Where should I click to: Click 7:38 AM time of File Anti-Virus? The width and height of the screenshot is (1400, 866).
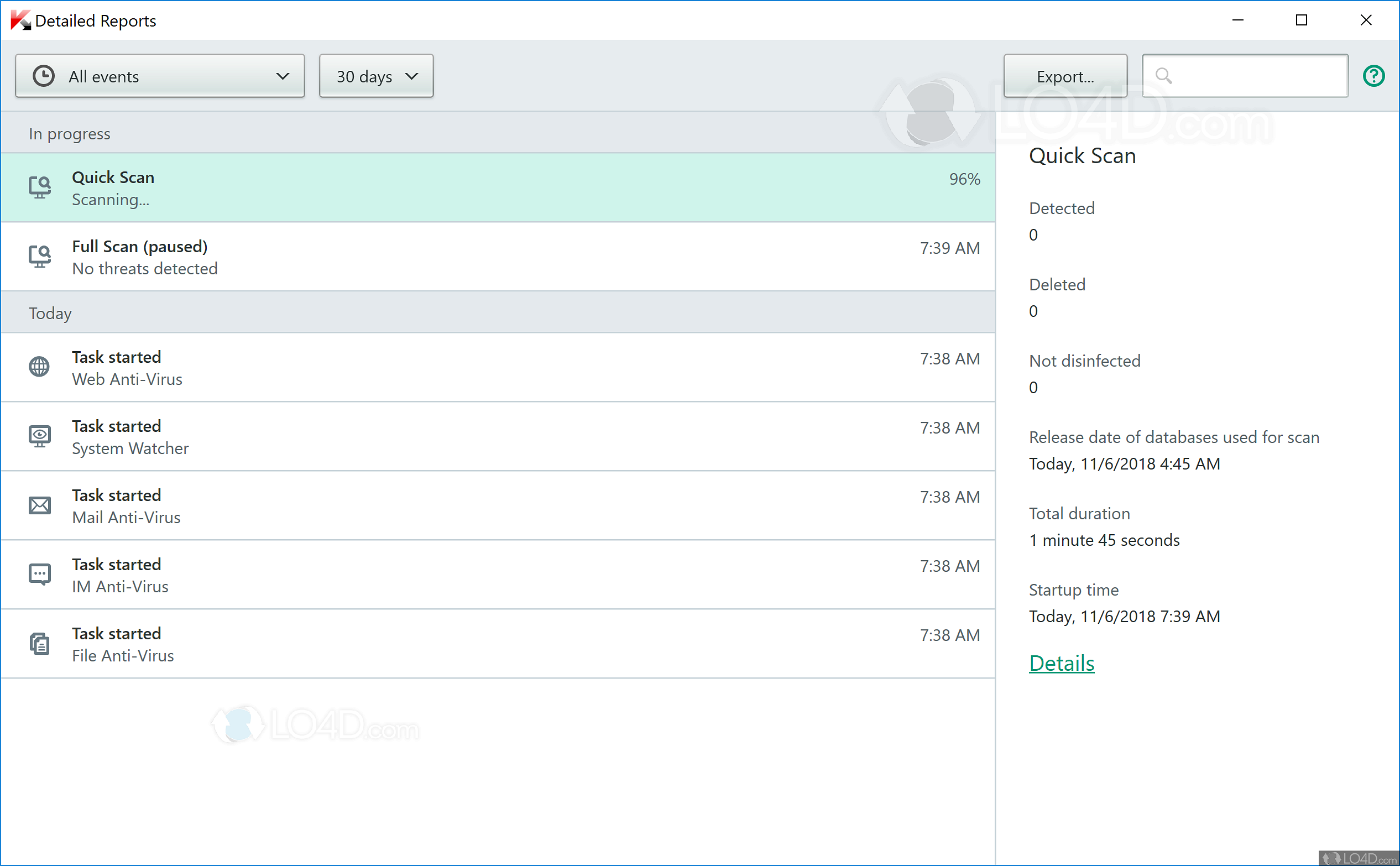coord(950,635)
